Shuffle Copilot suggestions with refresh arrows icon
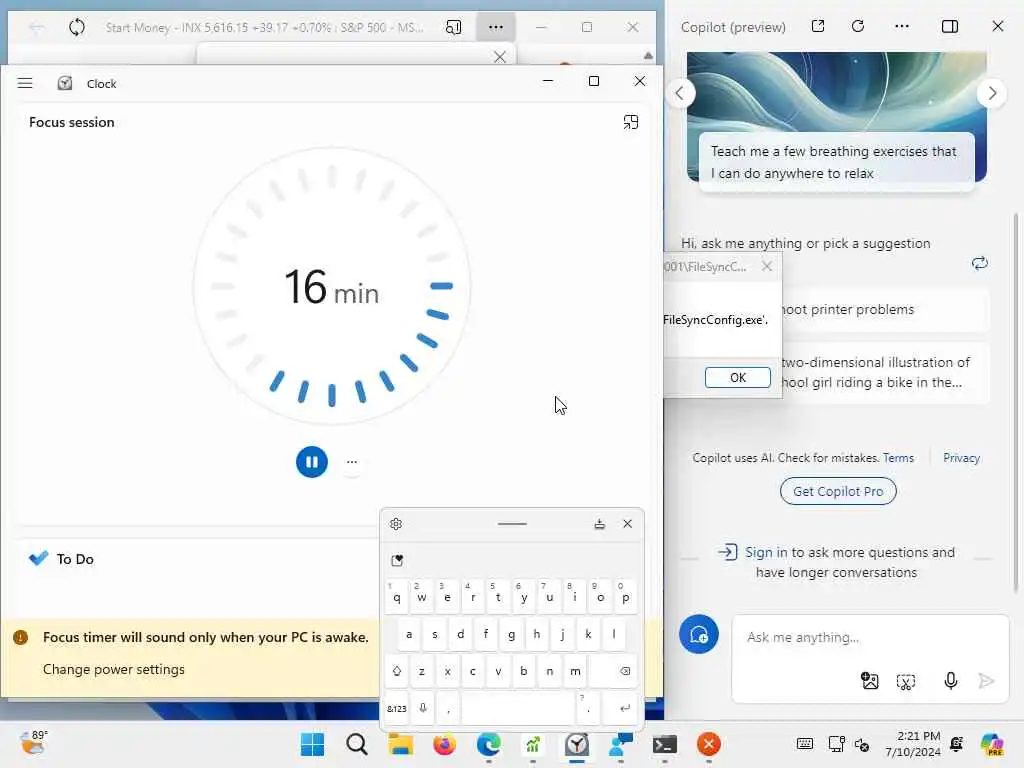Screen dimensions: 1024x768 pos(980,263)
